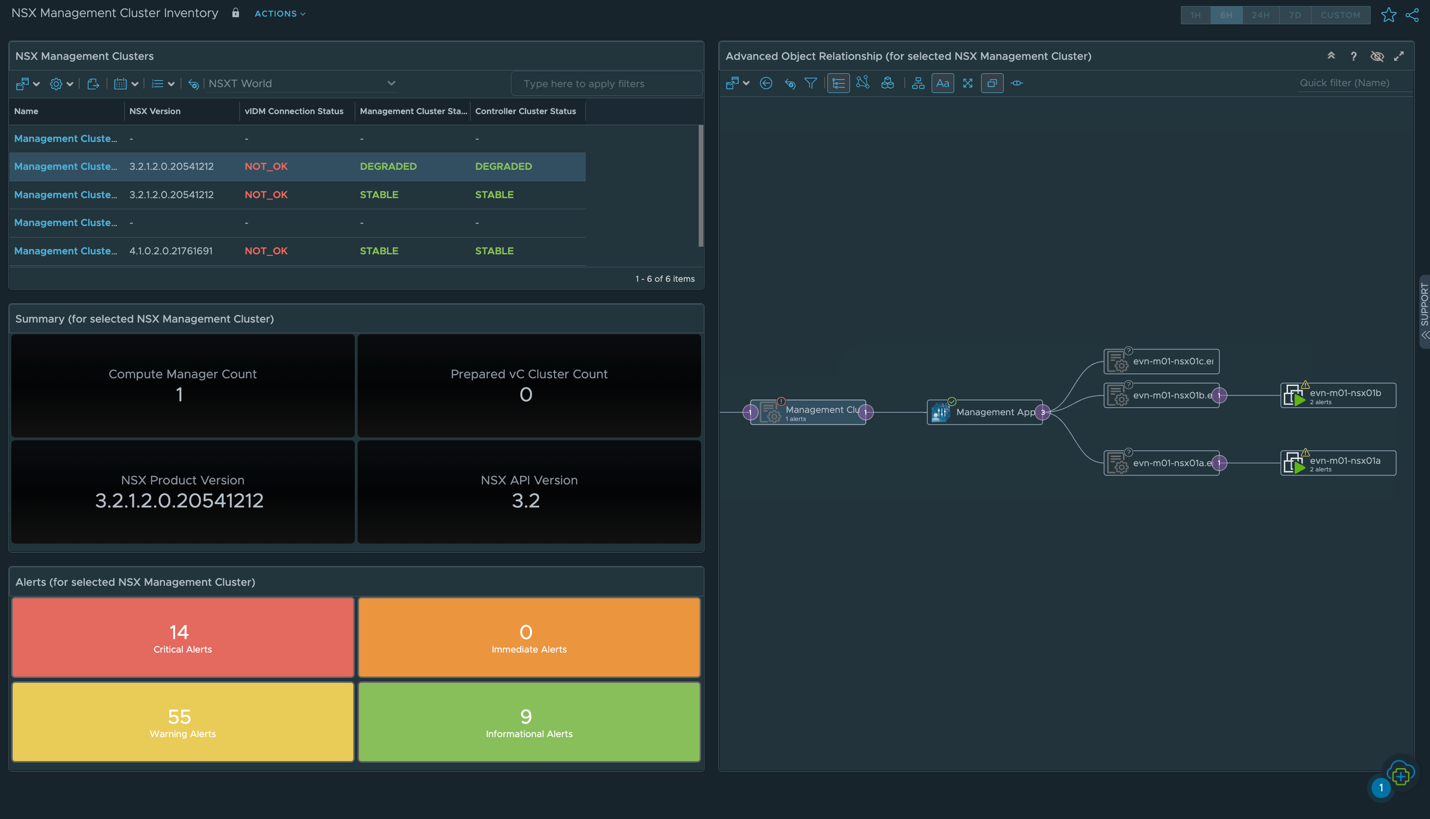This screenshot has width=1430, height=819.
Task: Click the filter funnel icon in relationship toolbar
Action: pos(811,84)
